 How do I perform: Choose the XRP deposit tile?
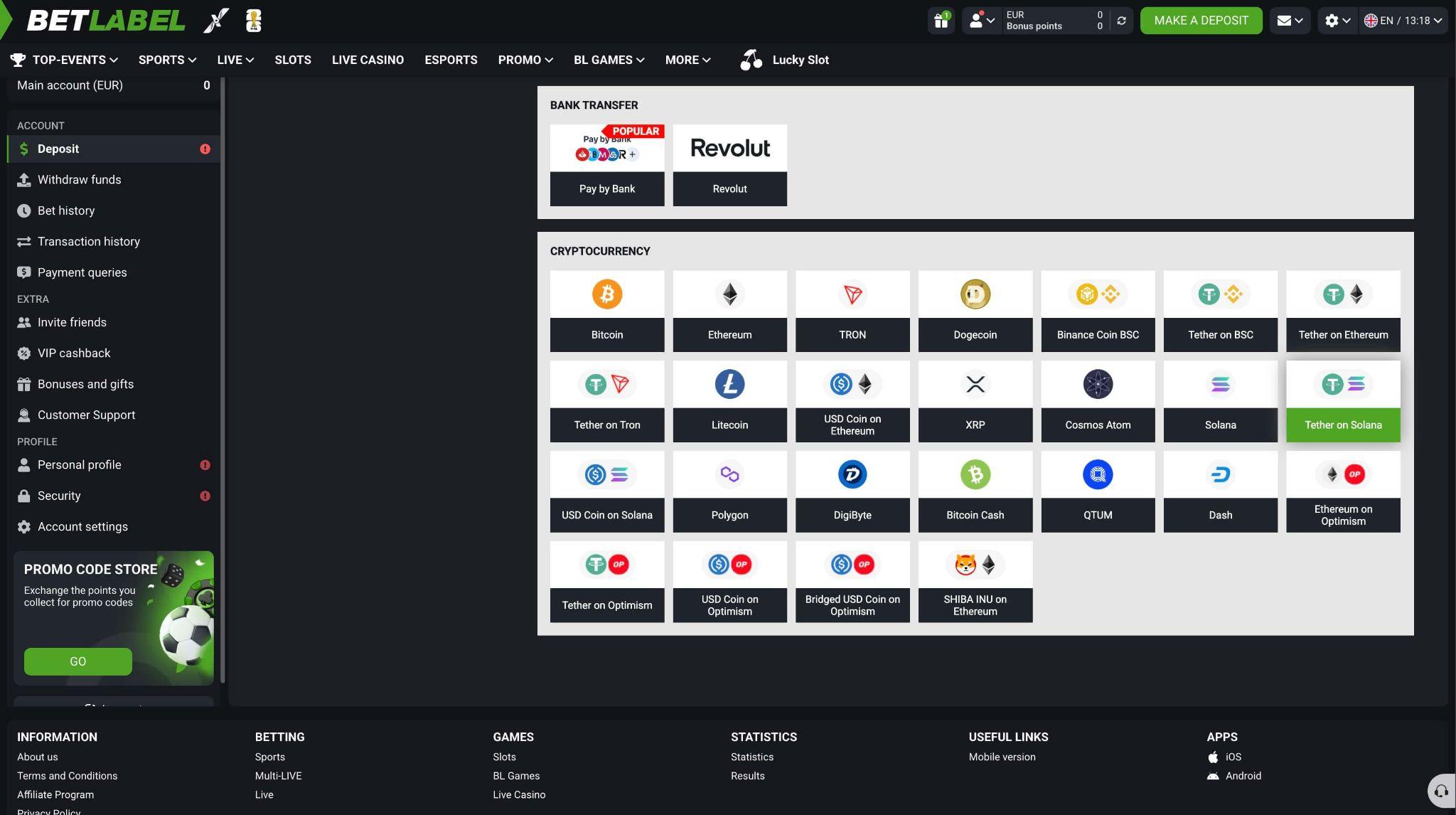tap(975, 401)
